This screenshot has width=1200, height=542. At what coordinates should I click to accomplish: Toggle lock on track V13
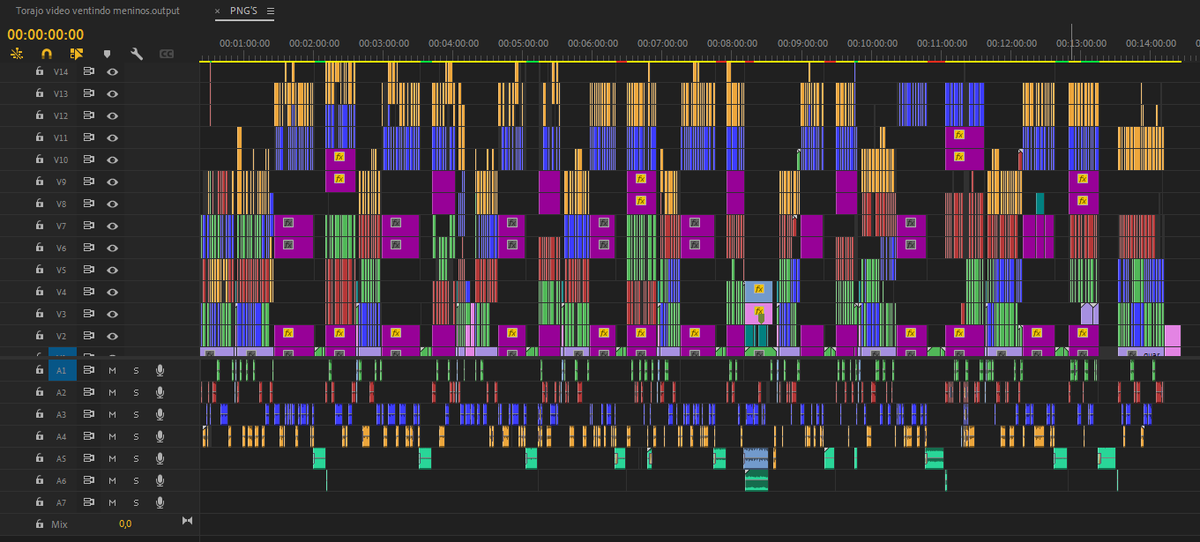pyautogui.click(x=40, y=93)
